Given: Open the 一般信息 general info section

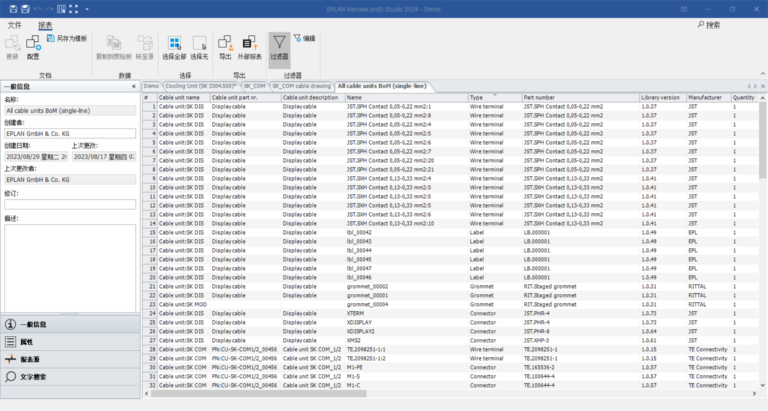Looking at the screenshot, I should [70, 324].
